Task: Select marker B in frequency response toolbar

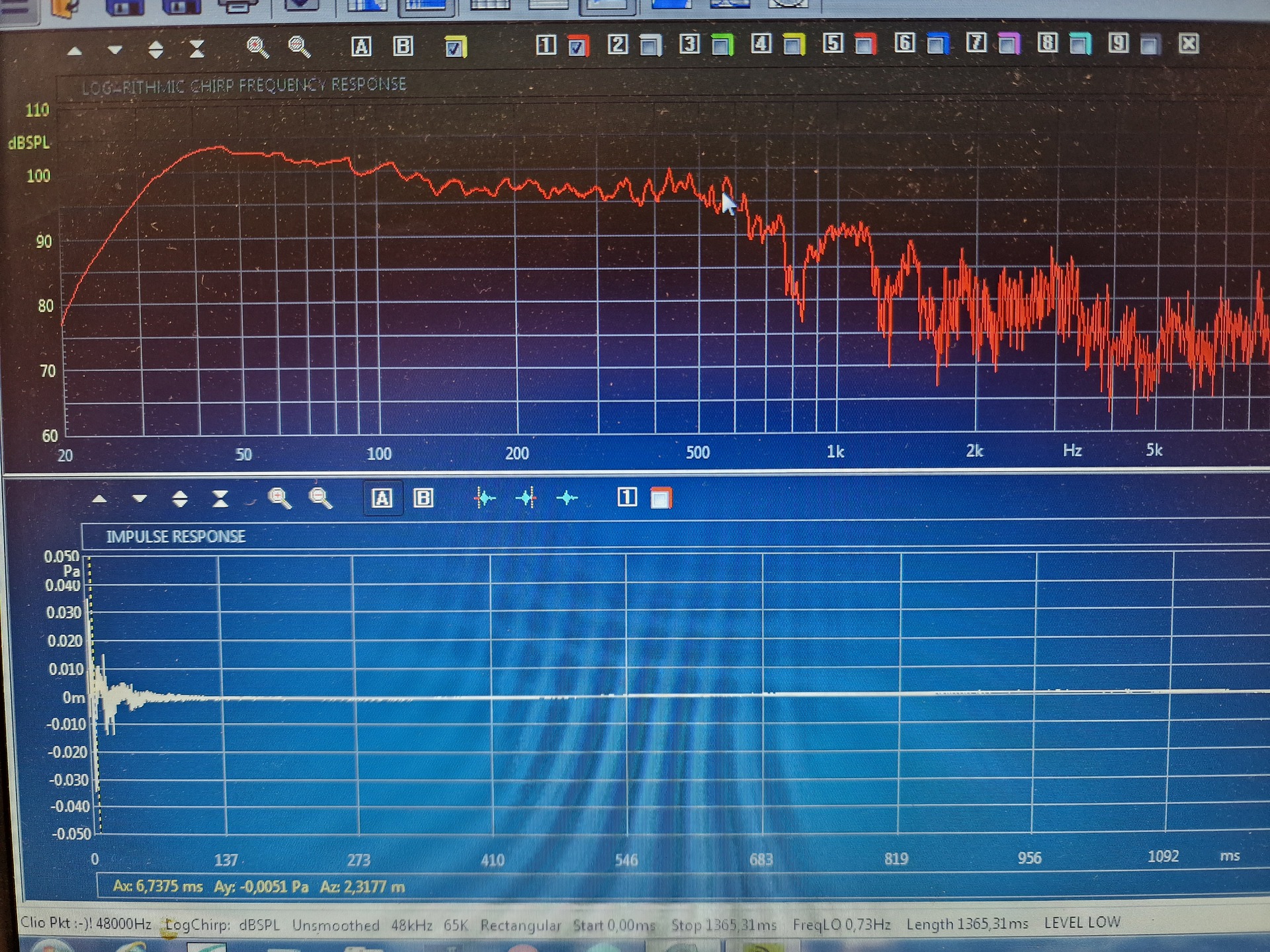Action: click(403, 46)
